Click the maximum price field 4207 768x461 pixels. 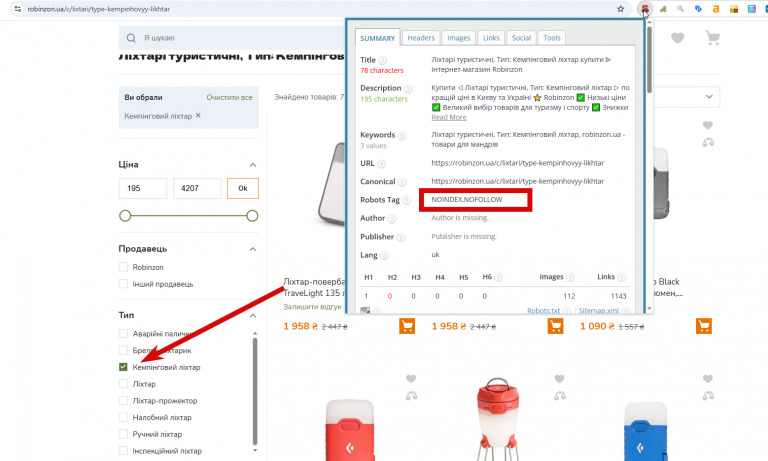(x=197, y=188)
